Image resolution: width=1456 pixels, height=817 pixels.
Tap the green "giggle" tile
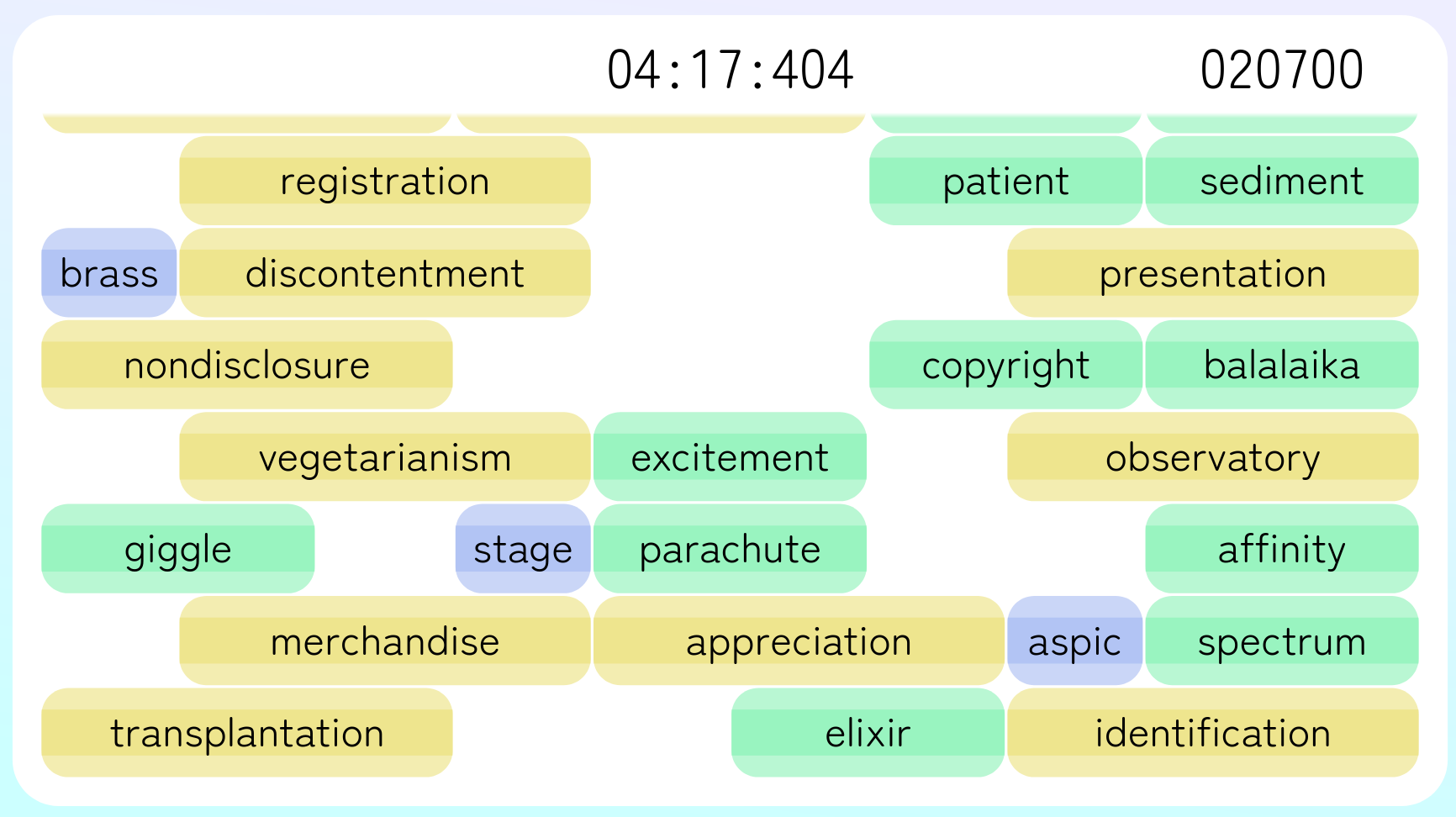178,549
